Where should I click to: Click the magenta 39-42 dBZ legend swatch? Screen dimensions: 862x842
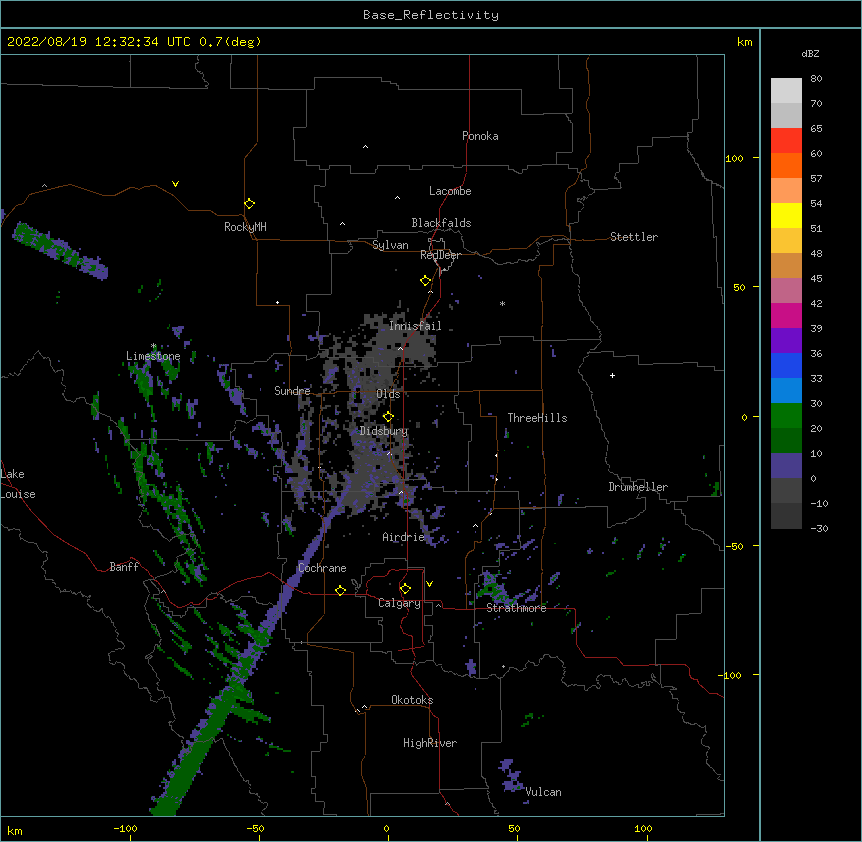tap(786, 315)
